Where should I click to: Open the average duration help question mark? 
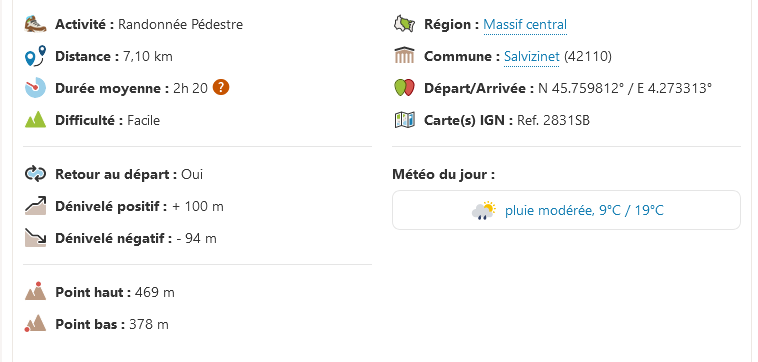[x=221, y=87]
